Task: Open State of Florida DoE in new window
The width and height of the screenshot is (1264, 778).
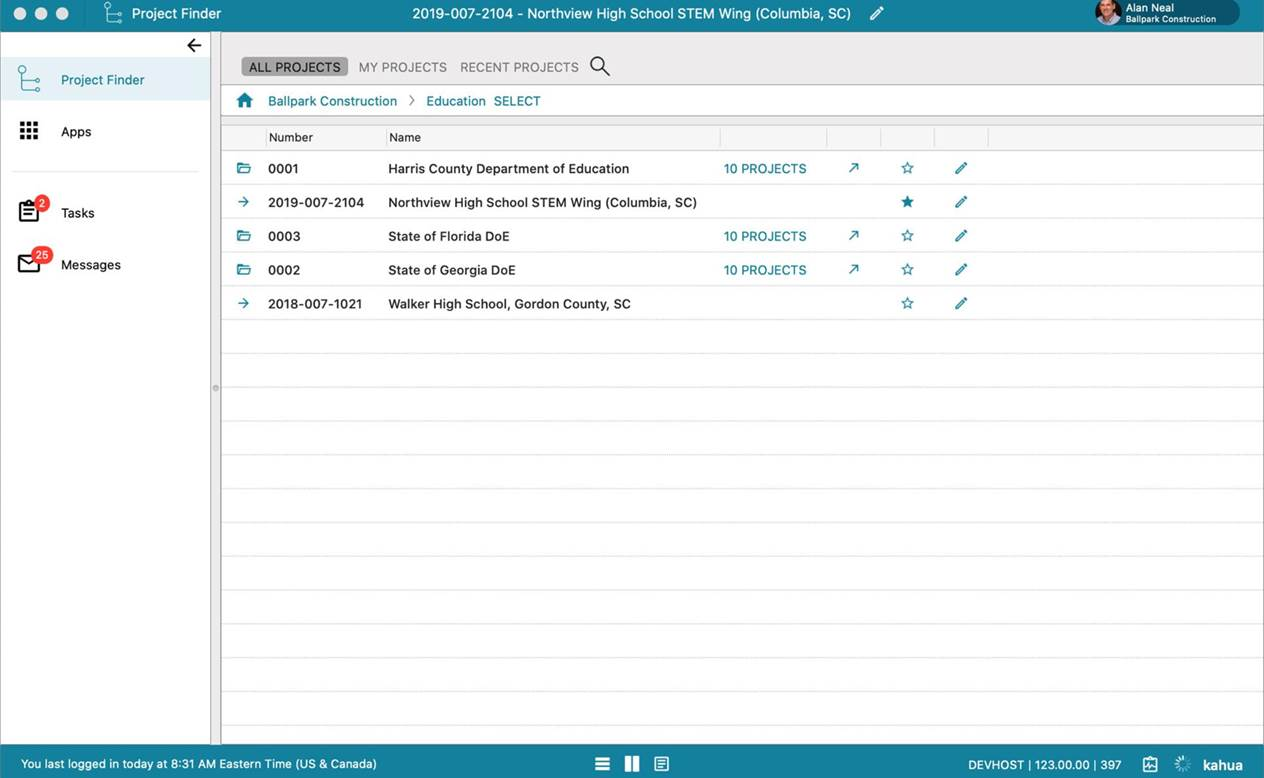Action: point(853,236)
